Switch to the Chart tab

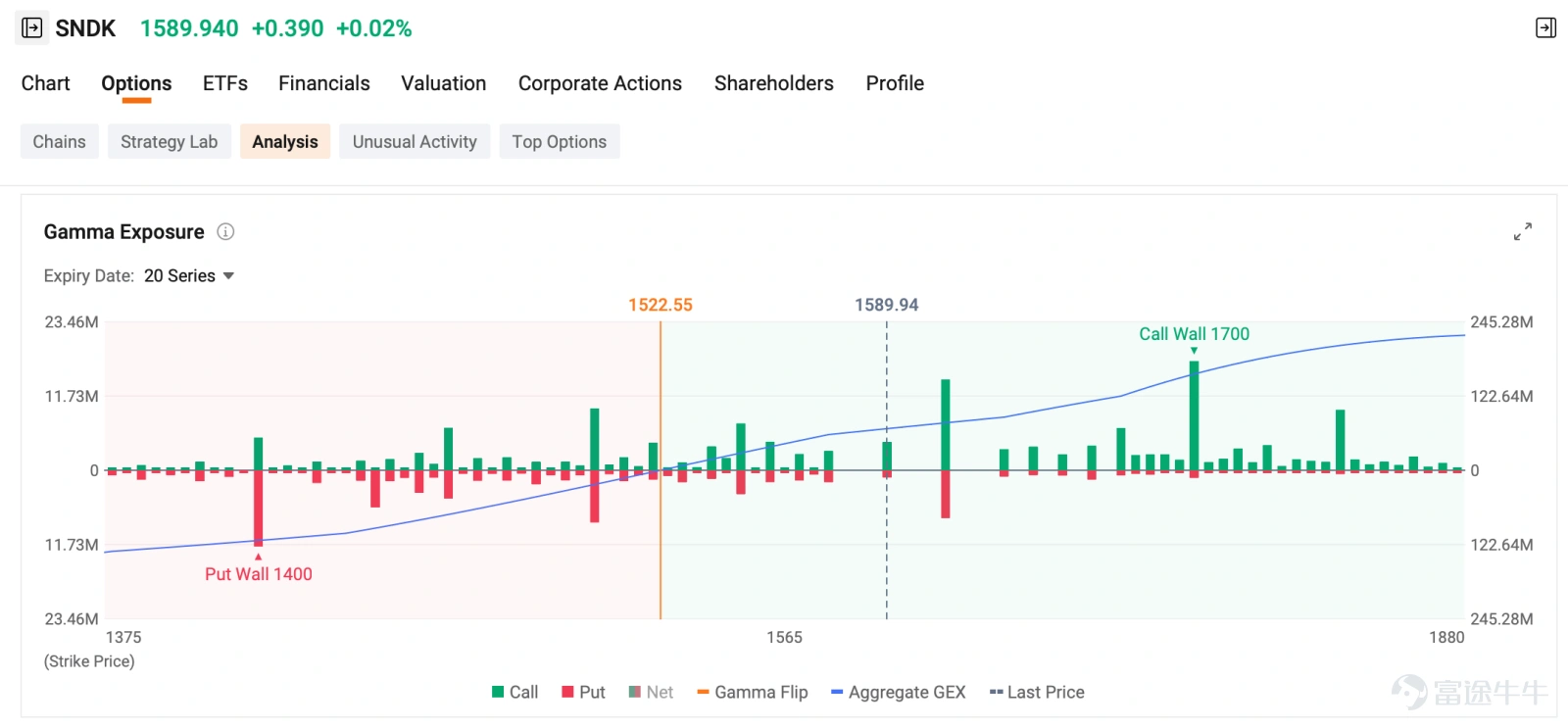(46, 83)
